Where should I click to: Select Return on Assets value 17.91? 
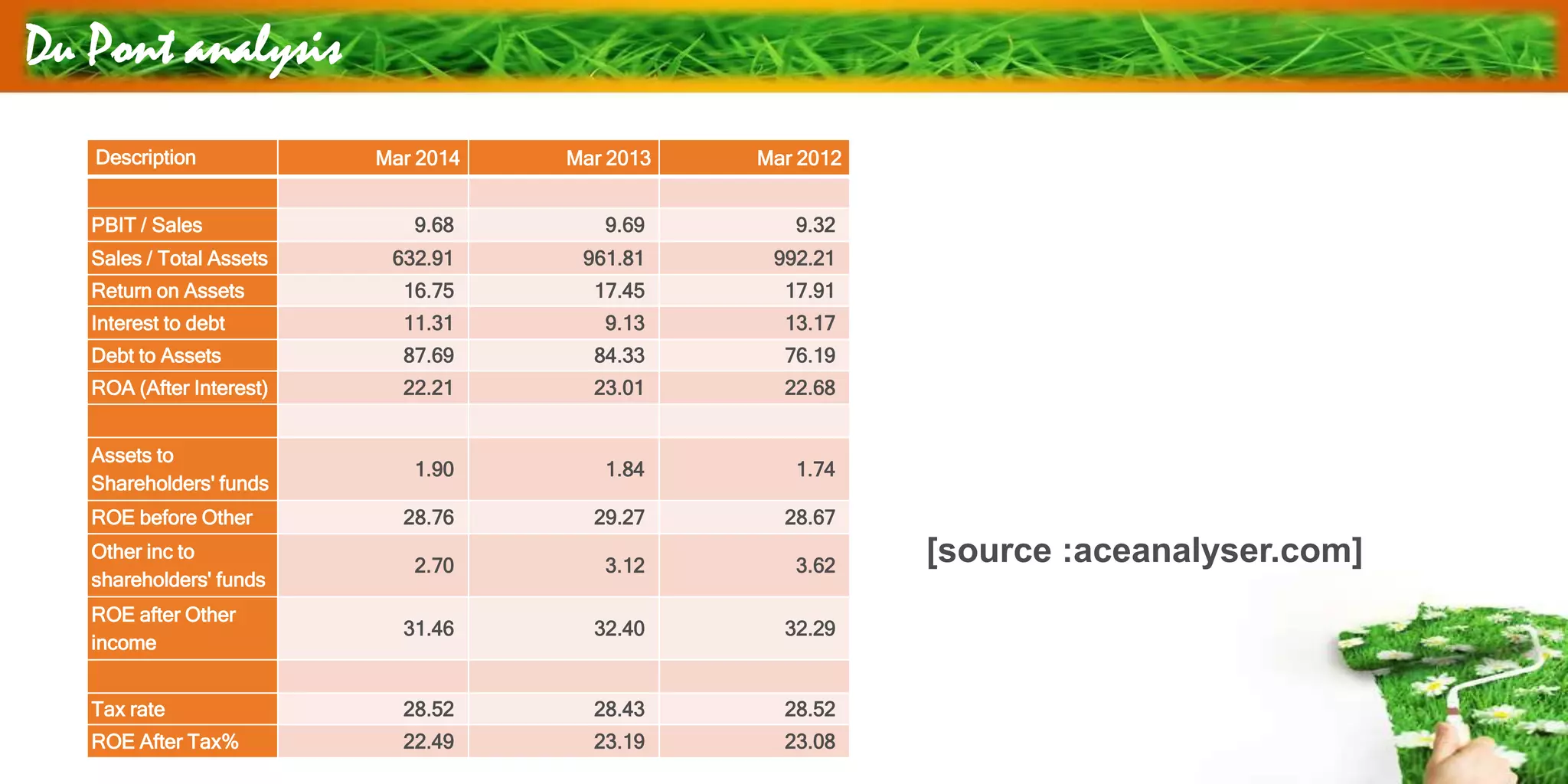[810, 291]
